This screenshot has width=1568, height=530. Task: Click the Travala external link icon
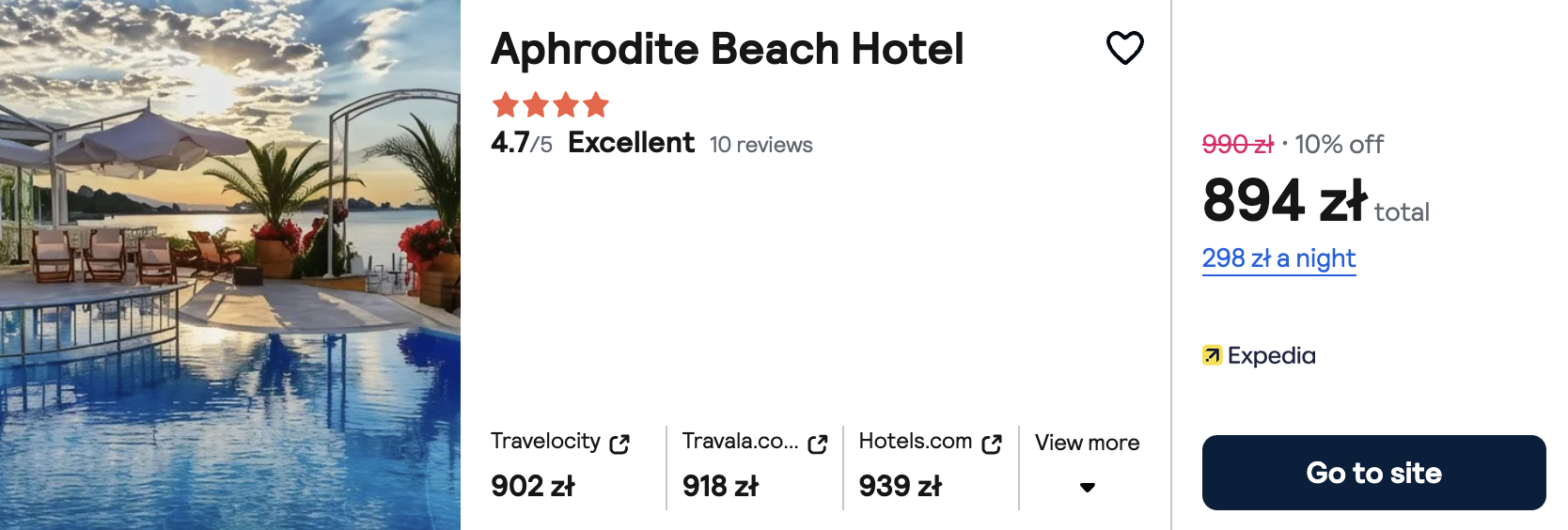click(818, 444)
